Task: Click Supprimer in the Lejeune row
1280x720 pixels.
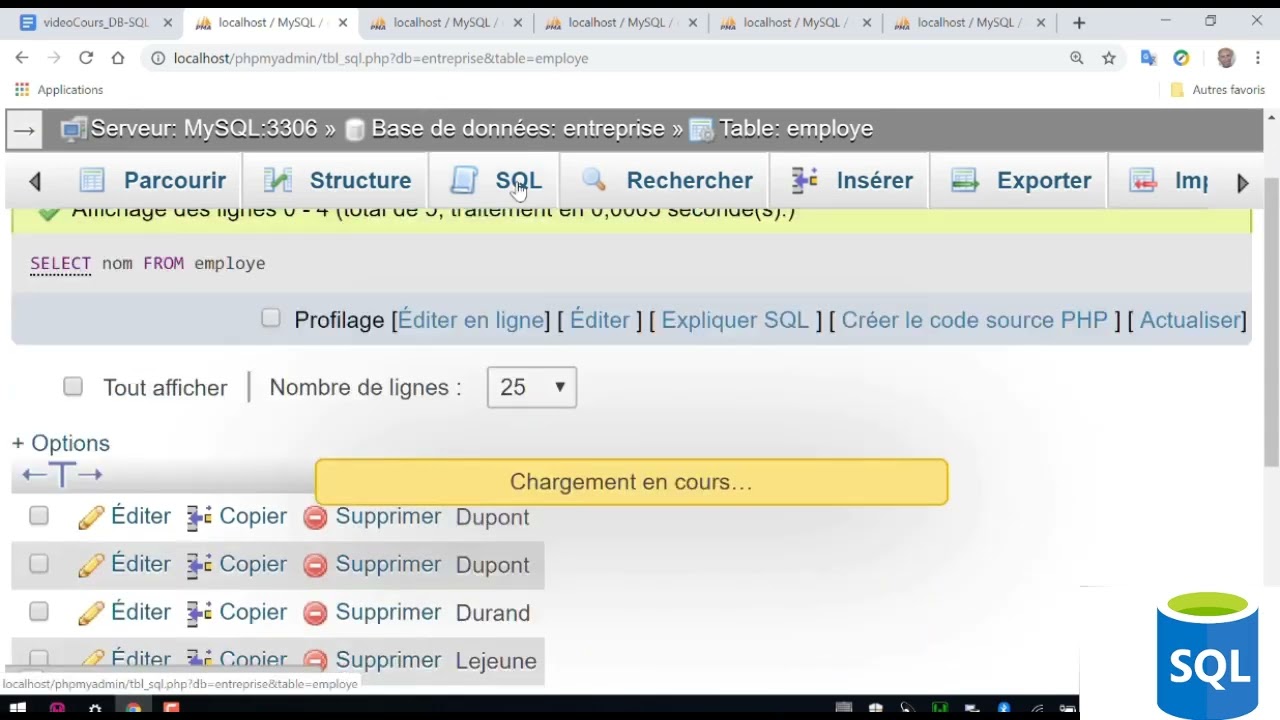Action: click(388, 660)
